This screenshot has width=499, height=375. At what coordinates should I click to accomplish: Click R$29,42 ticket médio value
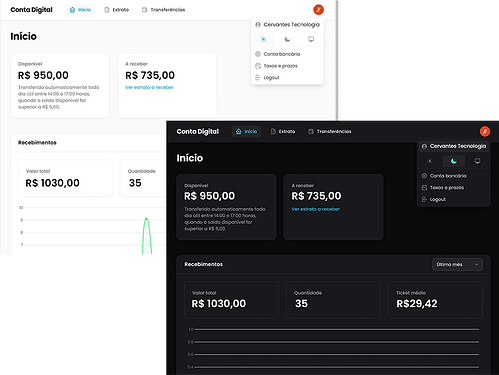(417, 304)
